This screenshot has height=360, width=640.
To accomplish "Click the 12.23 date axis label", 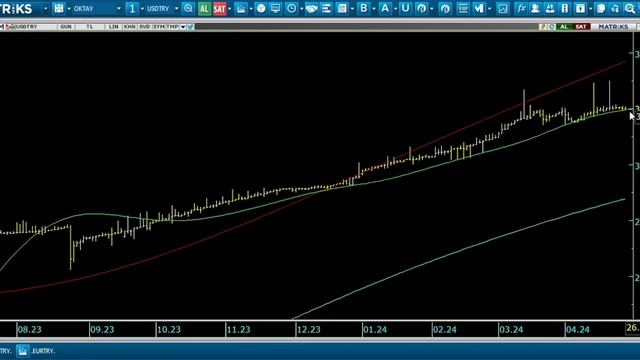I will 309,329.
